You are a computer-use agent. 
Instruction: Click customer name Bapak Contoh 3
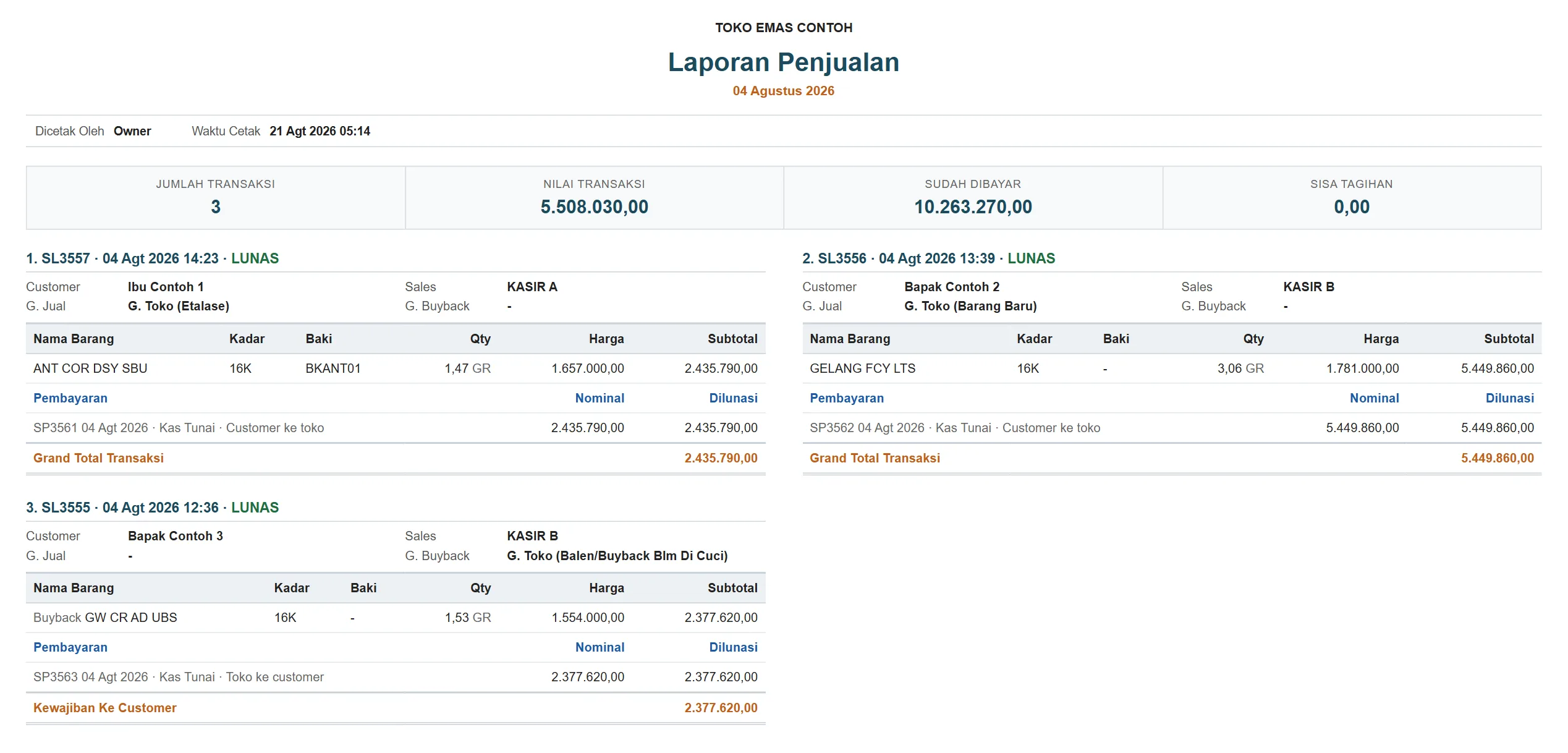point(176,536)
